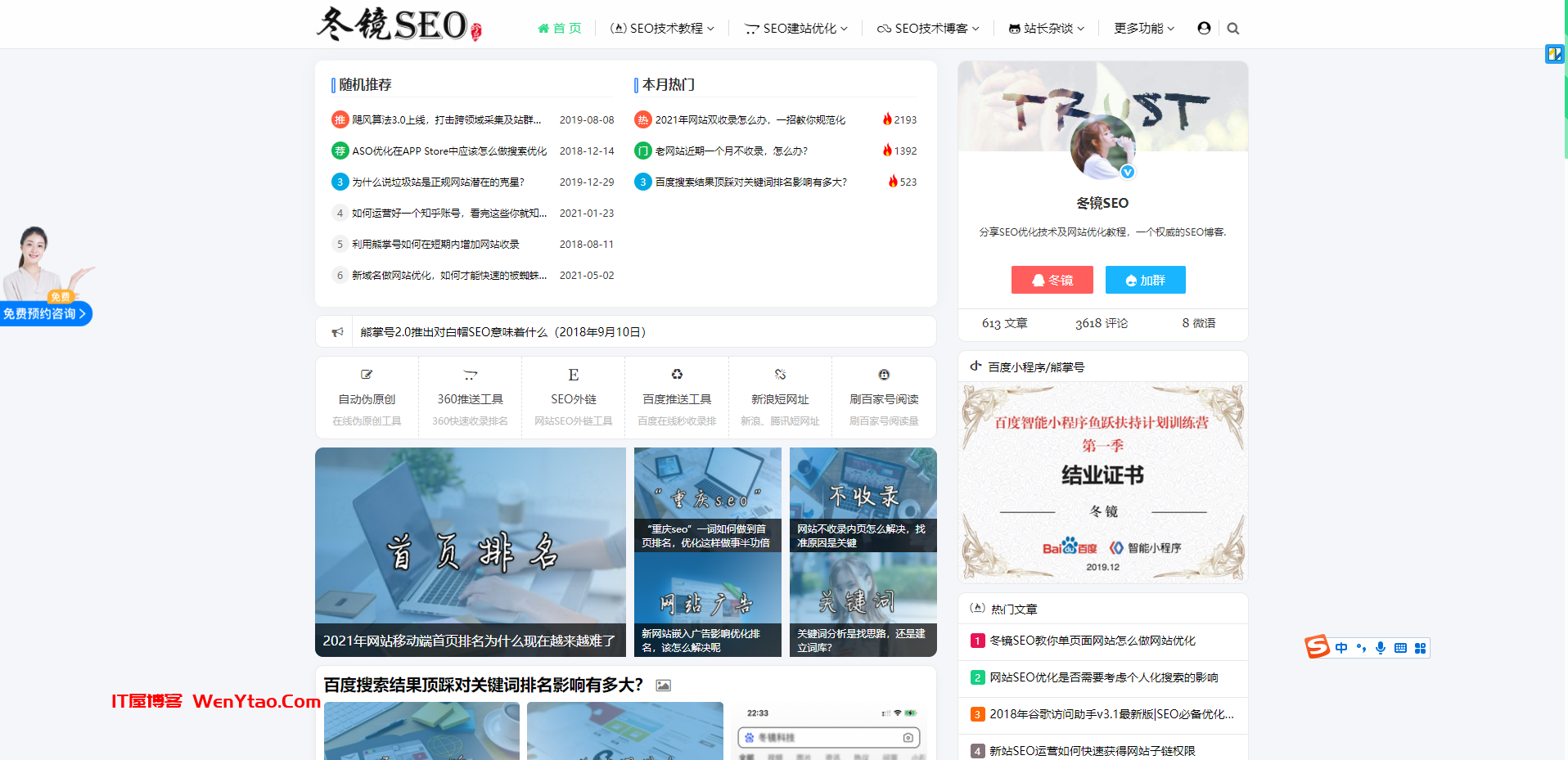Image resolution: width=1568 pixels, height=760 pixels.
Task: Open the 熊掌号2.0推出 announcement link
Action: tap(503, 332)
